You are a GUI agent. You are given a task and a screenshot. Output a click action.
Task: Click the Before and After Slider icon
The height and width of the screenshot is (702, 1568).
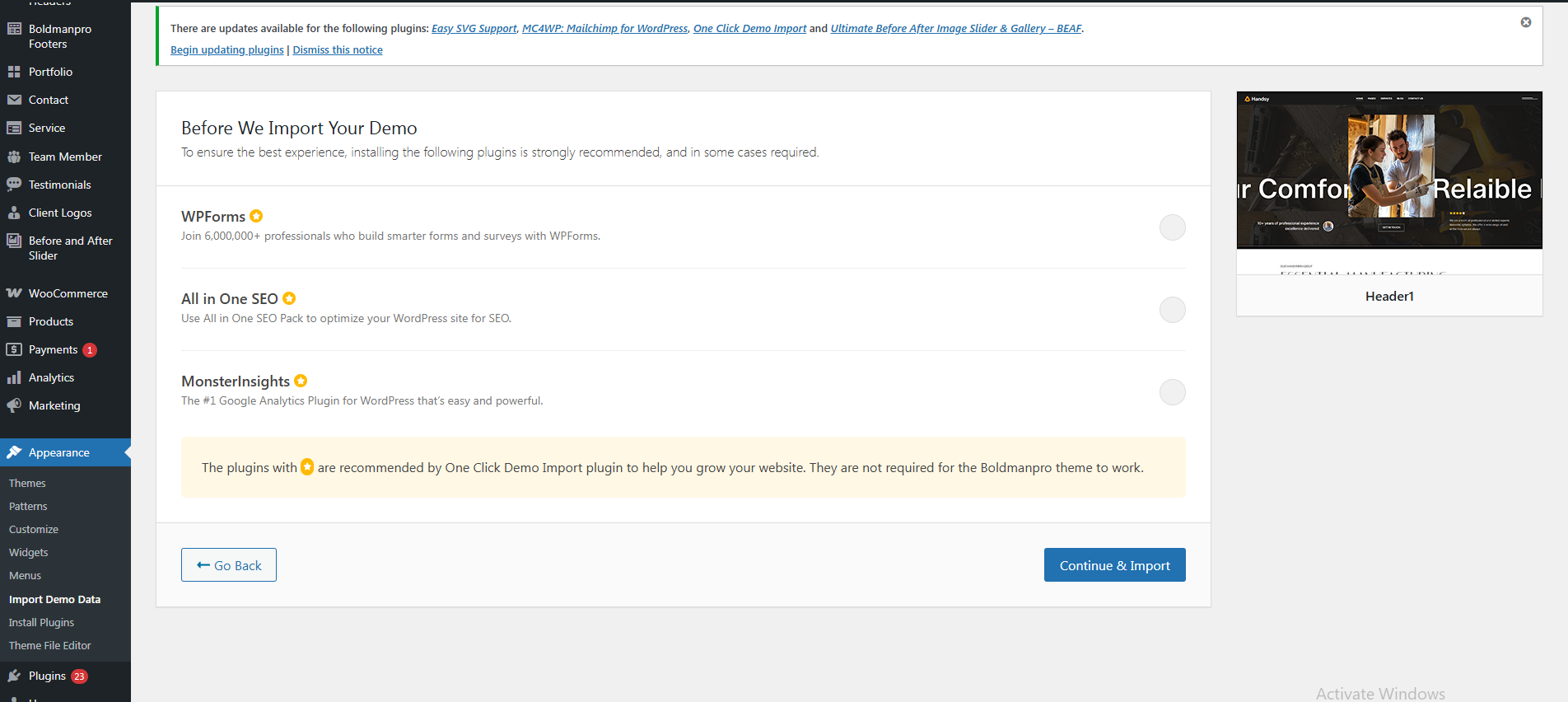click(14, 241)
